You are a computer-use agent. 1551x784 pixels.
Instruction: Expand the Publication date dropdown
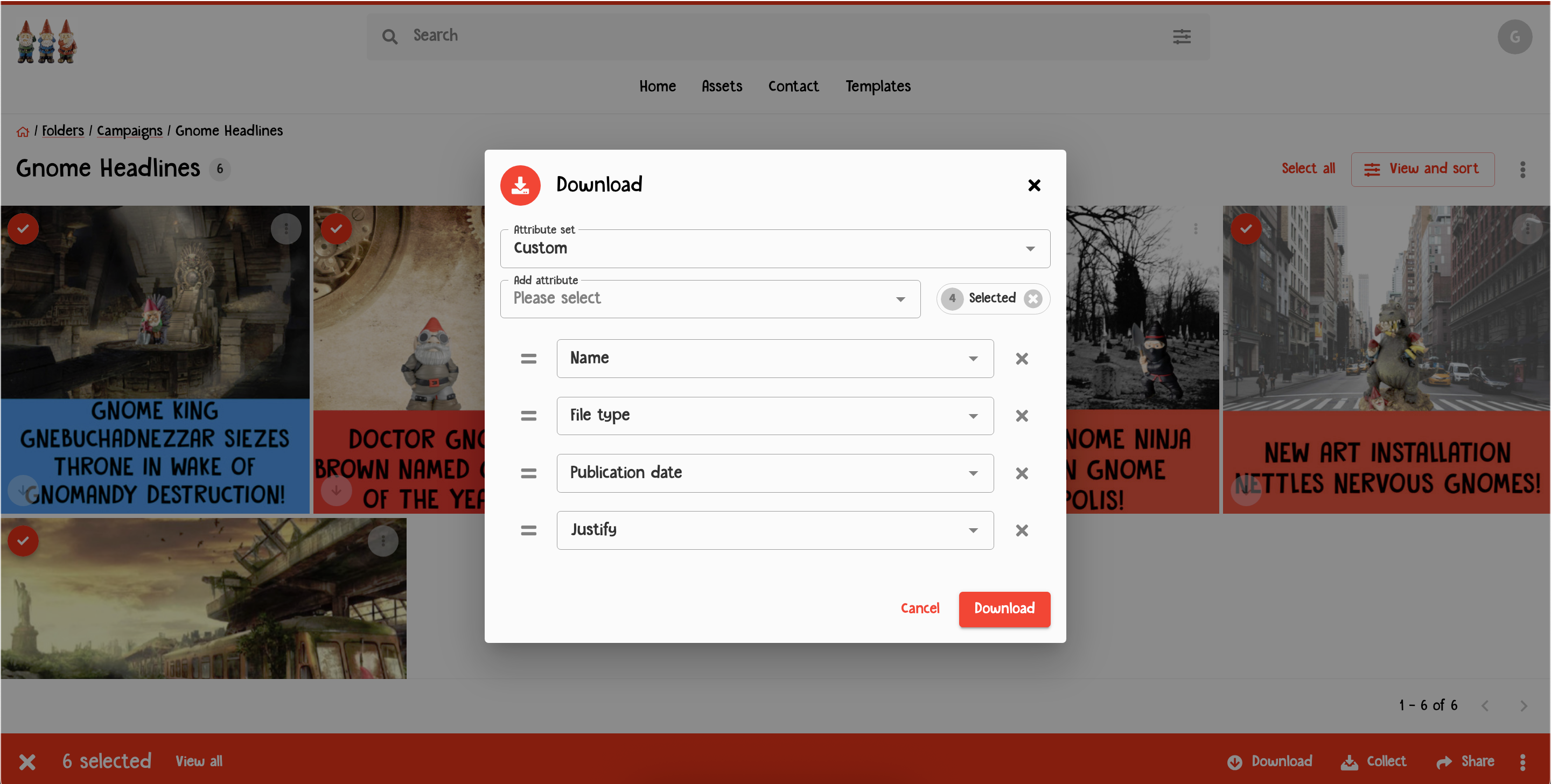(x=973, y=473)
